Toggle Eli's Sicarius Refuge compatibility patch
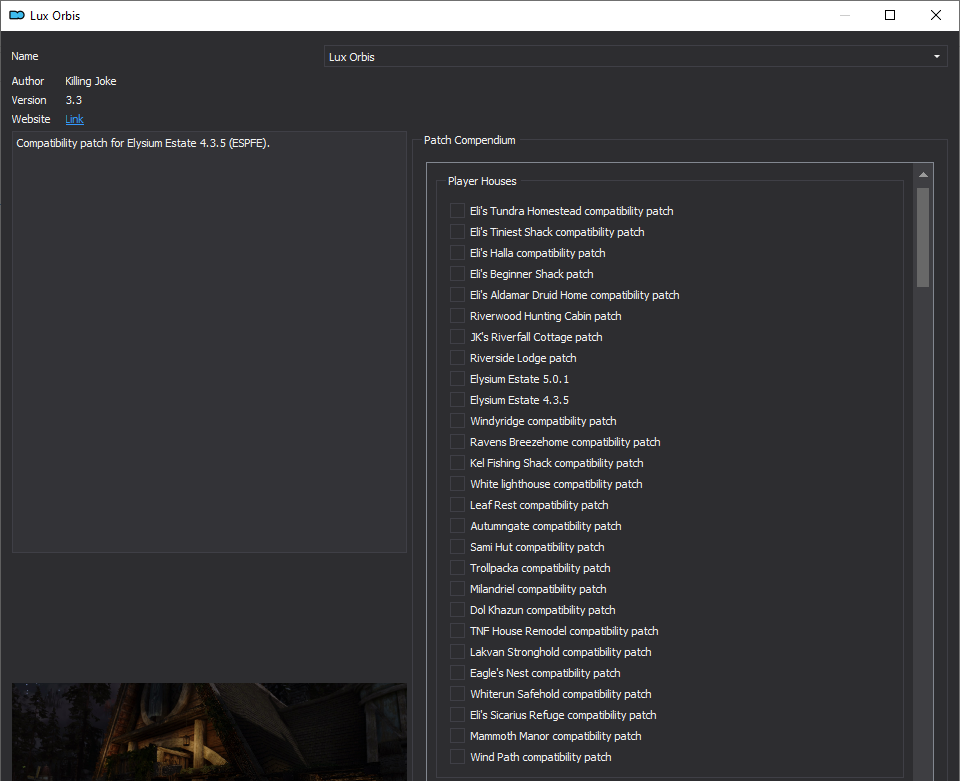Screen dimensions: 960x781 [x=457, y=715]
